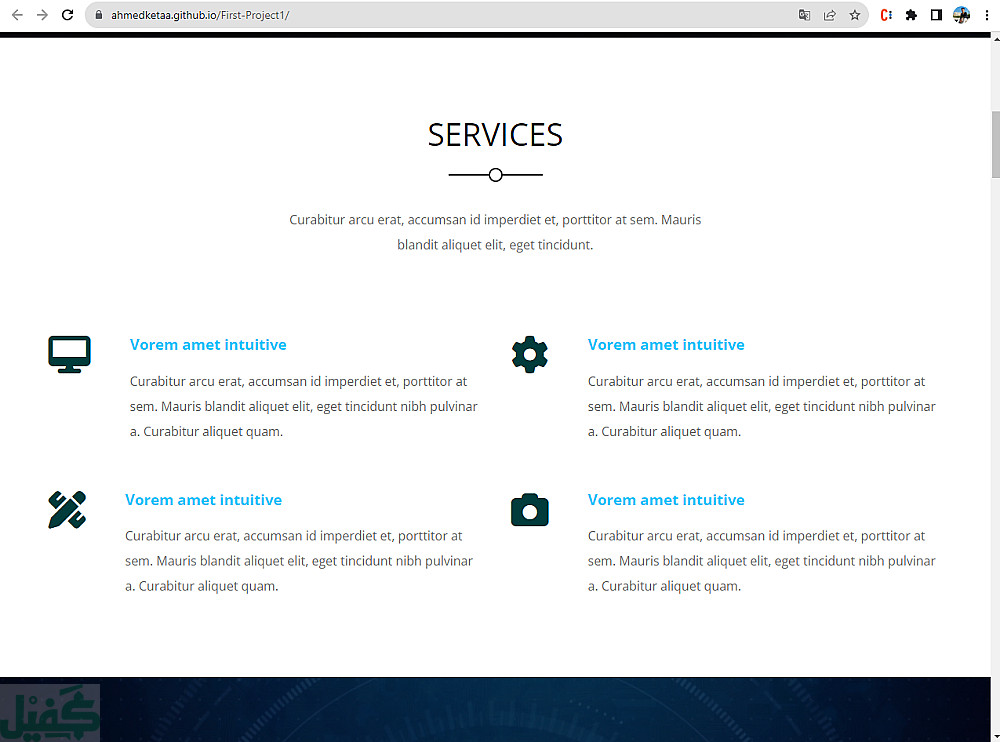Open the Chrome three-dot menu
Image resolution: width=1000 pixels, height=742 pixels.
[x=987, y=15]
